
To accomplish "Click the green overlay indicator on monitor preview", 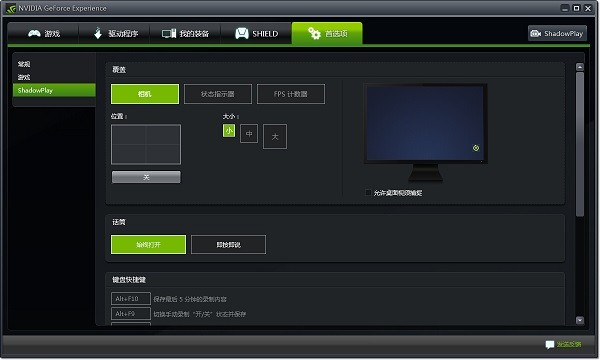I will tap(476, 148).
